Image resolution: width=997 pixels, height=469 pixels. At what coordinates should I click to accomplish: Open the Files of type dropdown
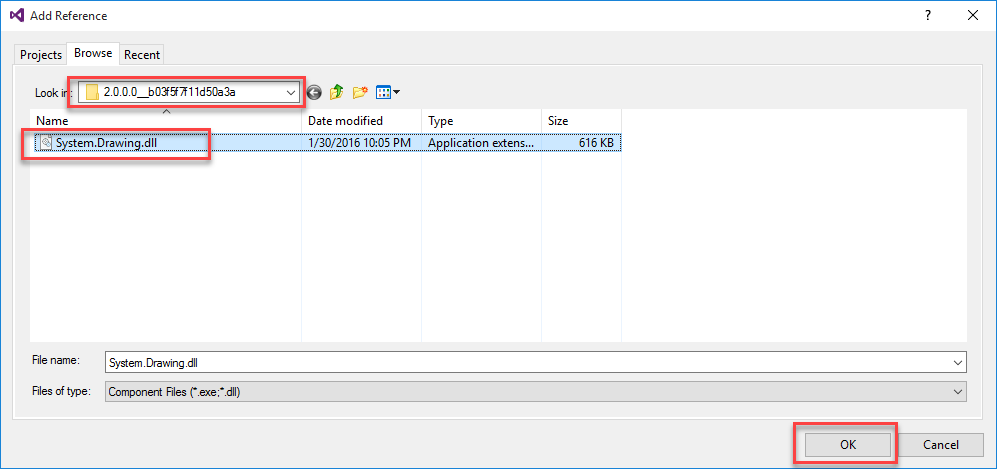click(958, 392)
